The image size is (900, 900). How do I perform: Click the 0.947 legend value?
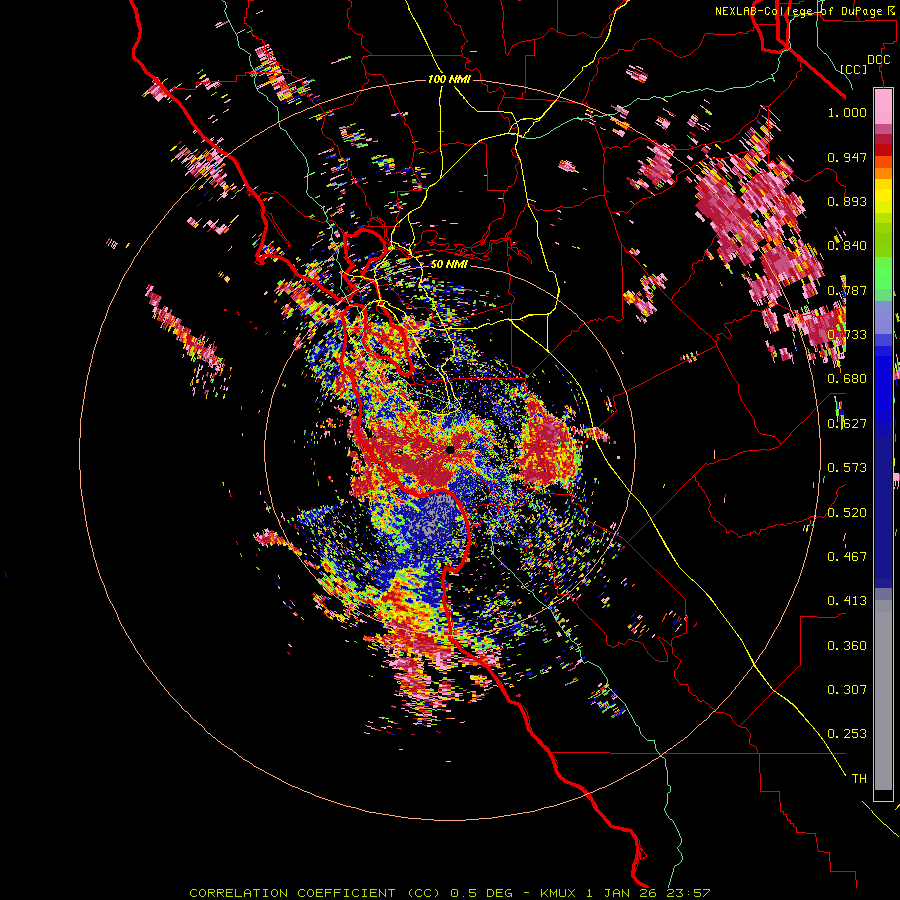(x=847, y=157)
